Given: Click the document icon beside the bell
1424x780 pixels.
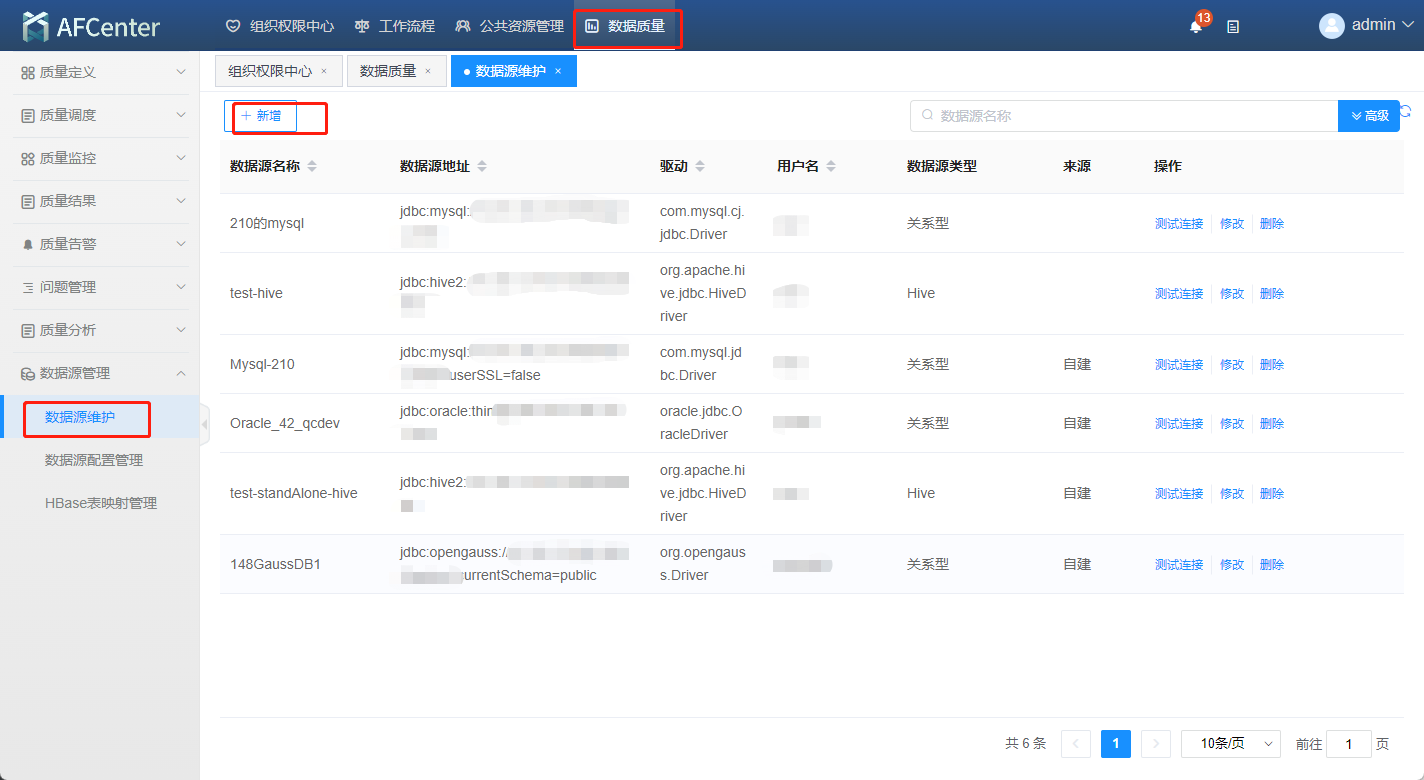Looking at the screenshot, I should 1233,27.
